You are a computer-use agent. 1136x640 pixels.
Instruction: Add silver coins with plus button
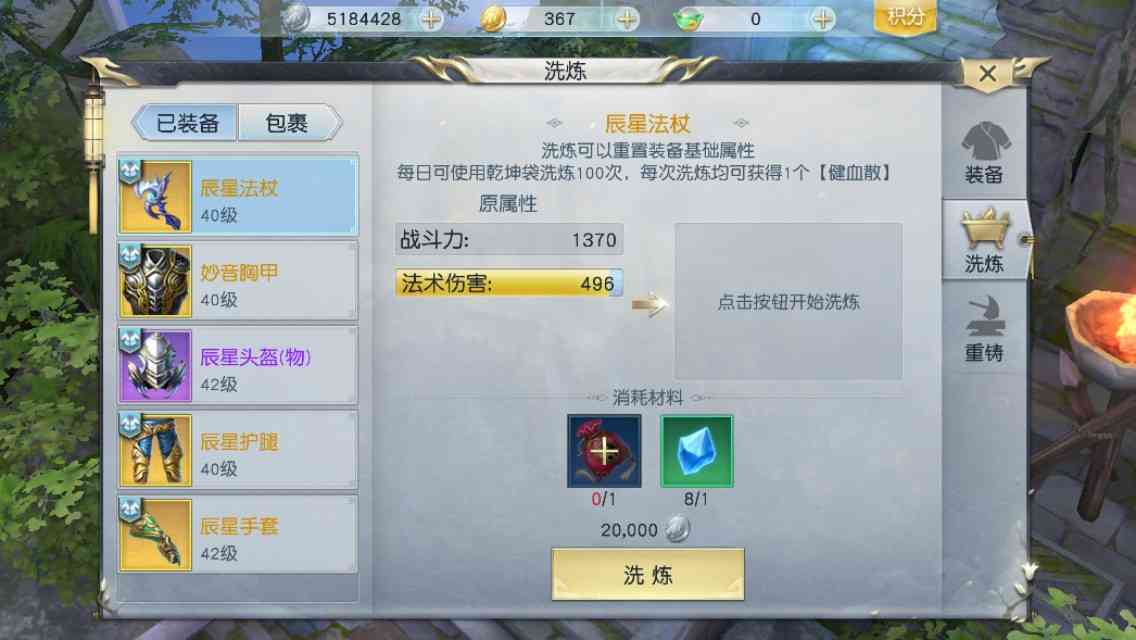[x=431, y=19]
